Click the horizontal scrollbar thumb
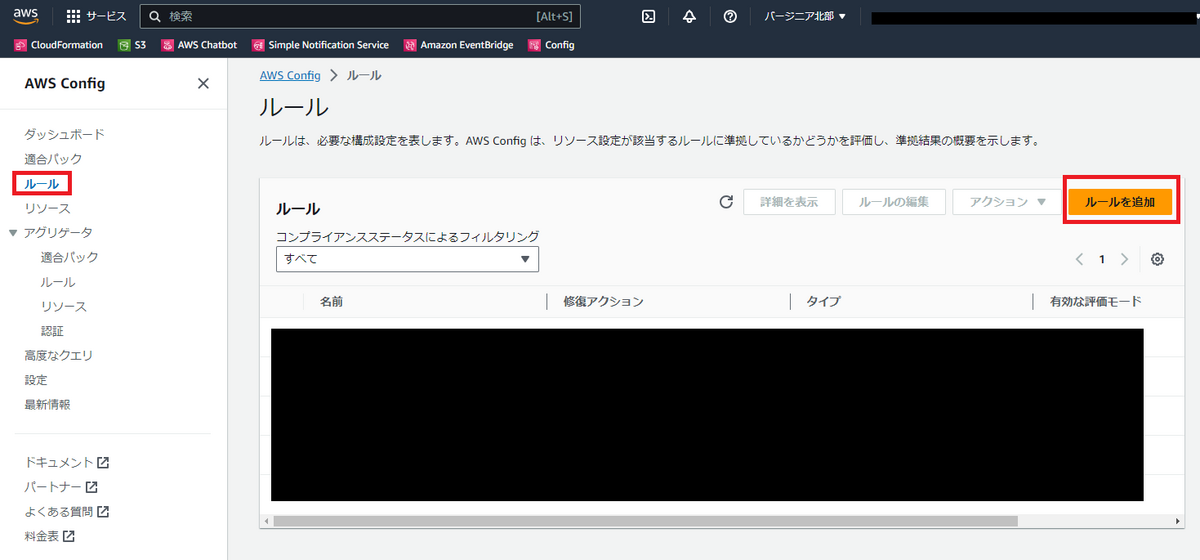This screenshot has height=560, width=1200. pos(645,521)
